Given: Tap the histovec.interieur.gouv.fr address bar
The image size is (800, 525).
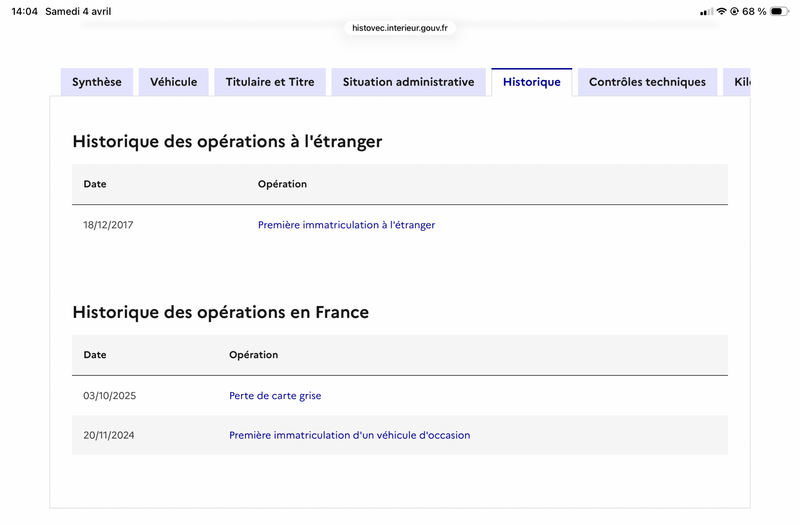Looking at the screenshot, I should 400,28.
